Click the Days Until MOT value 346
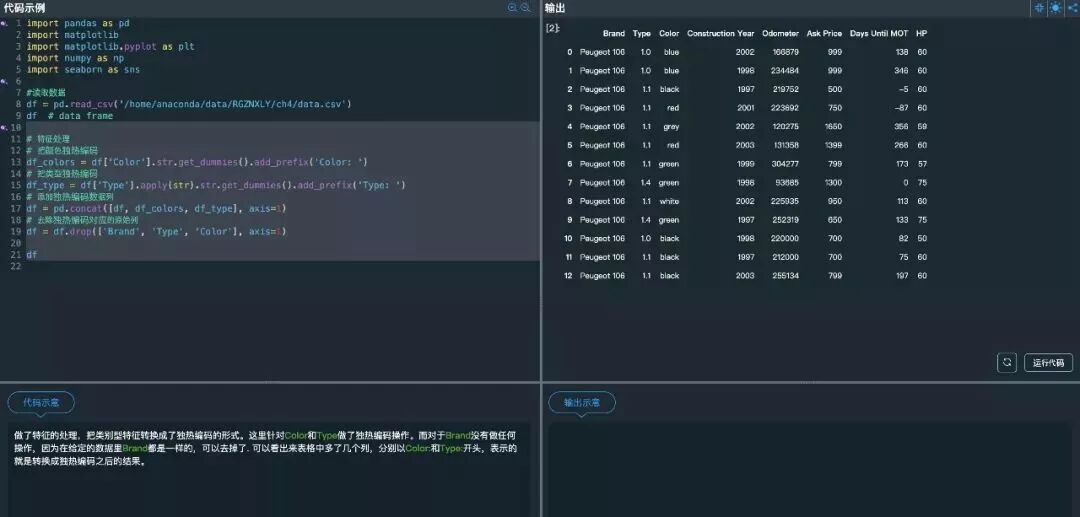1080x517 pixels. tap(901, 71)
